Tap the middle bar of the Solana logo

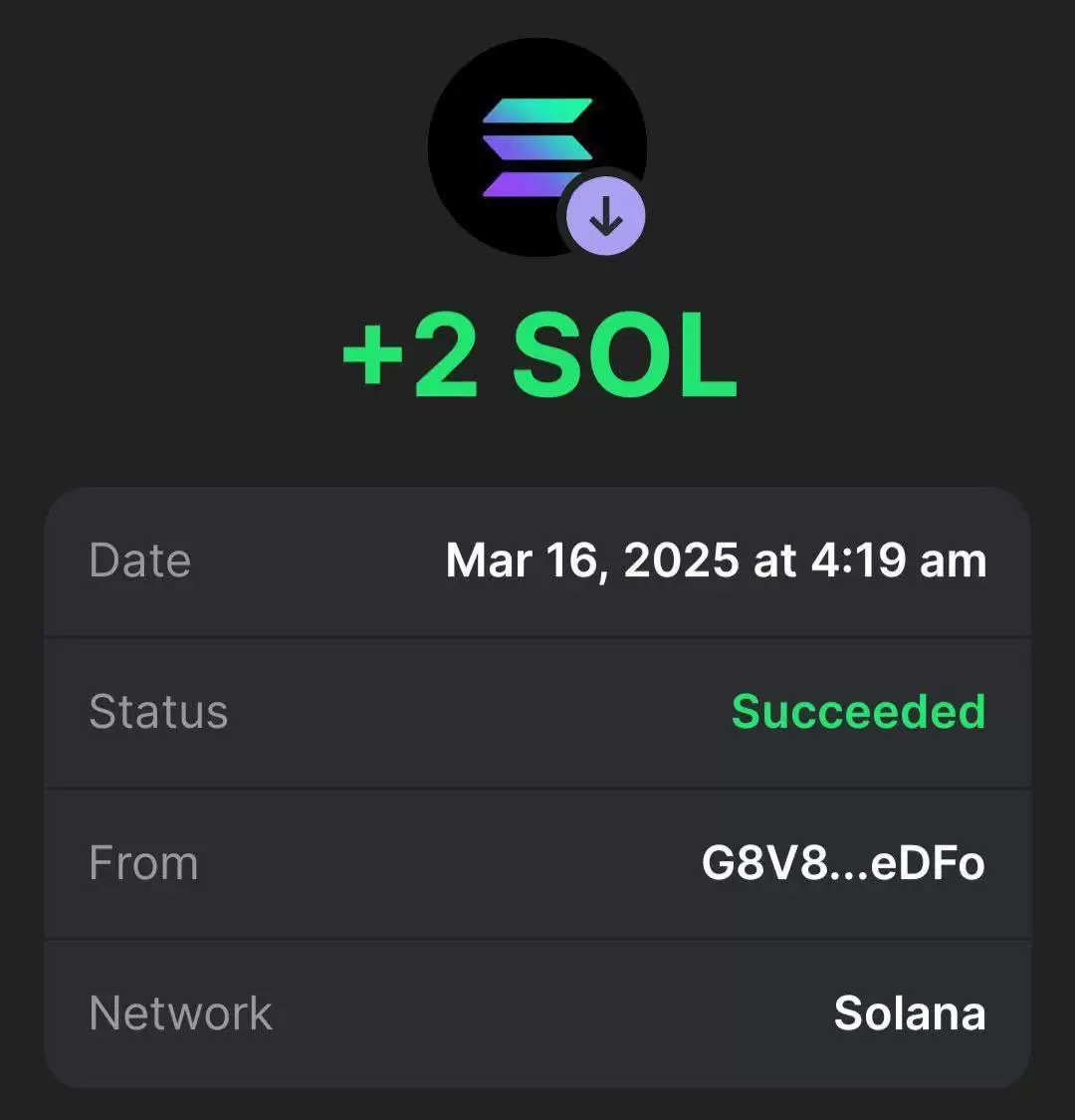click(537, 147)
